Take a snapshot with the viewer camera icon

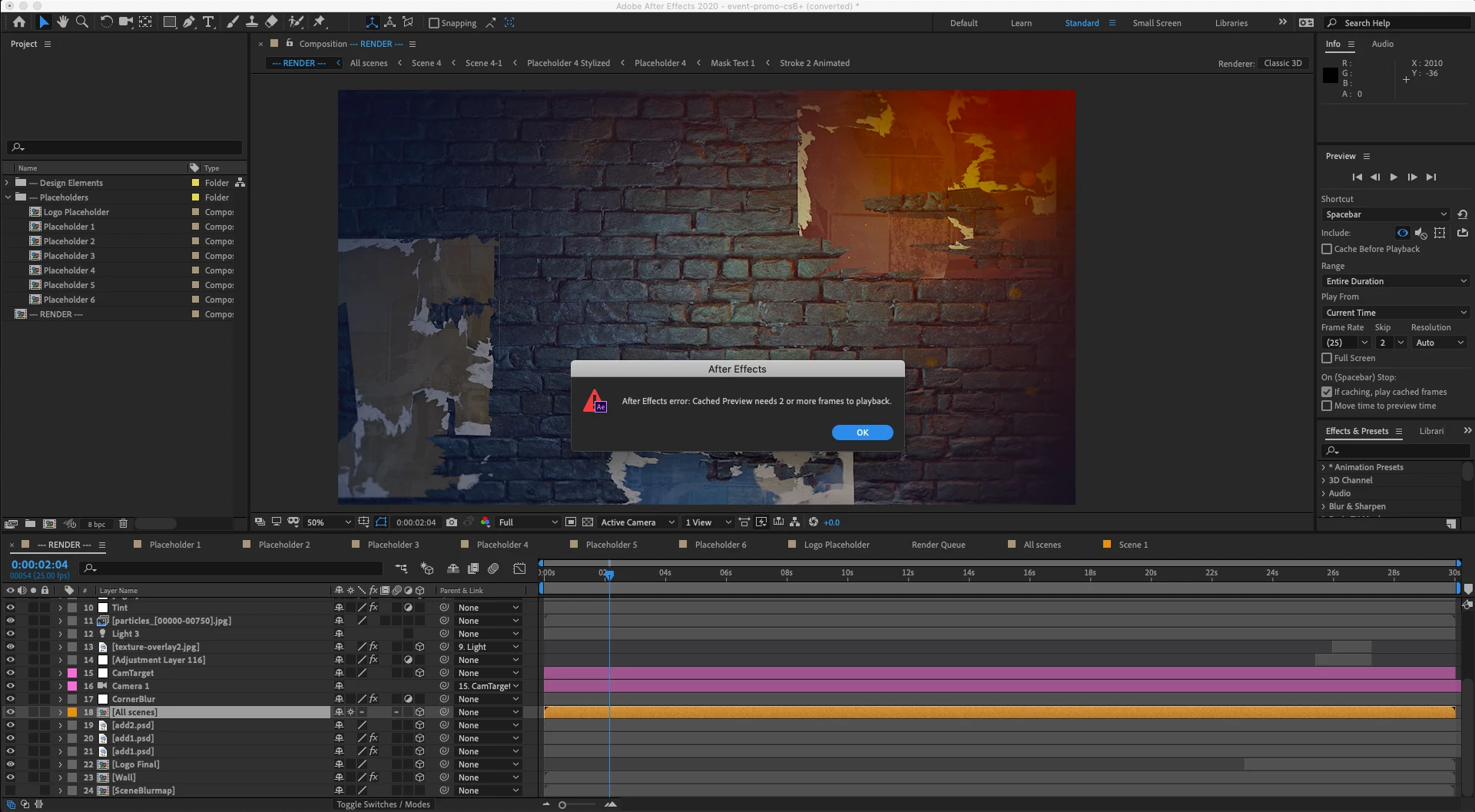pos(452,522)
